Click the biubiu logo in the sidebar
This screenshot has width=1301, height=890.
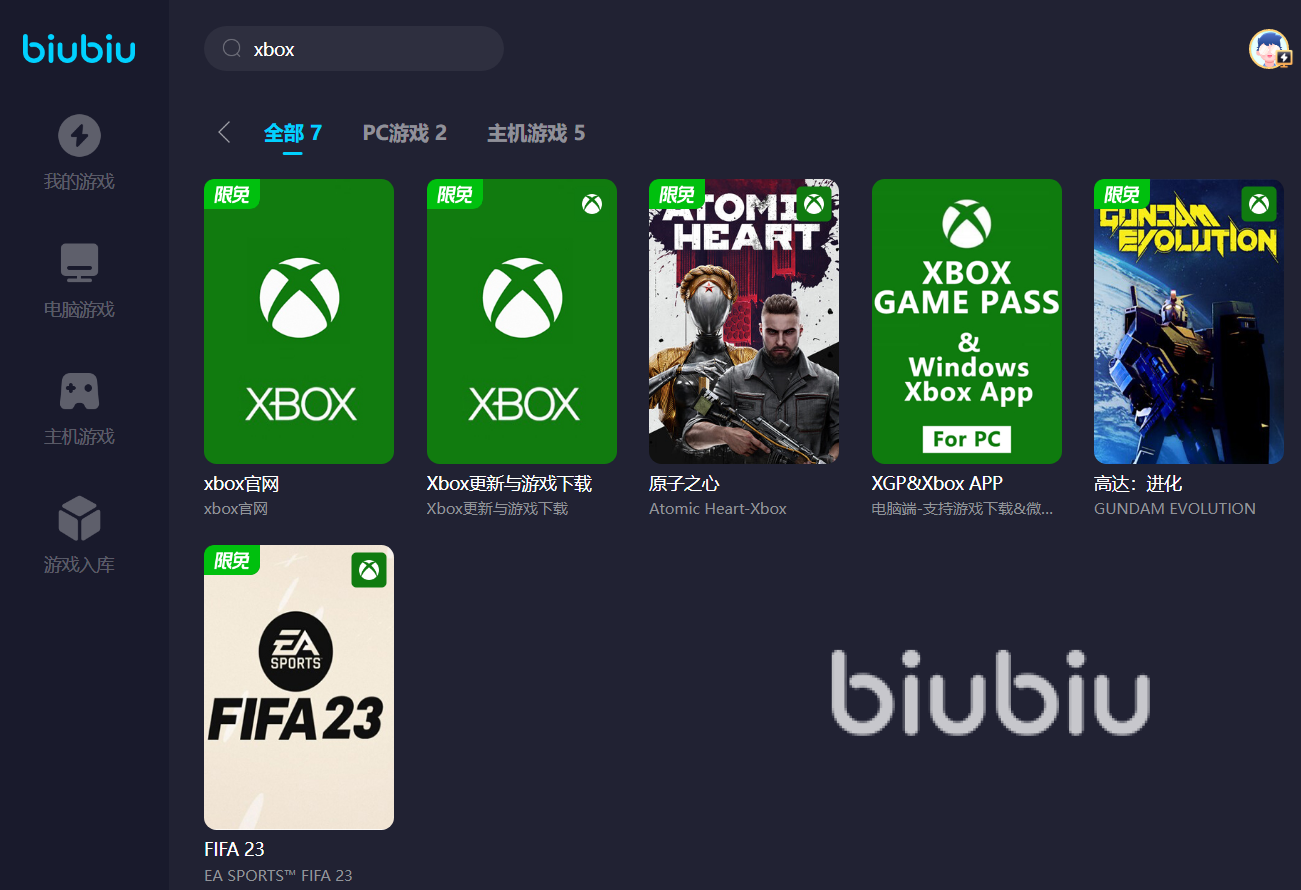pyautogui.click(x=79, y=49)
